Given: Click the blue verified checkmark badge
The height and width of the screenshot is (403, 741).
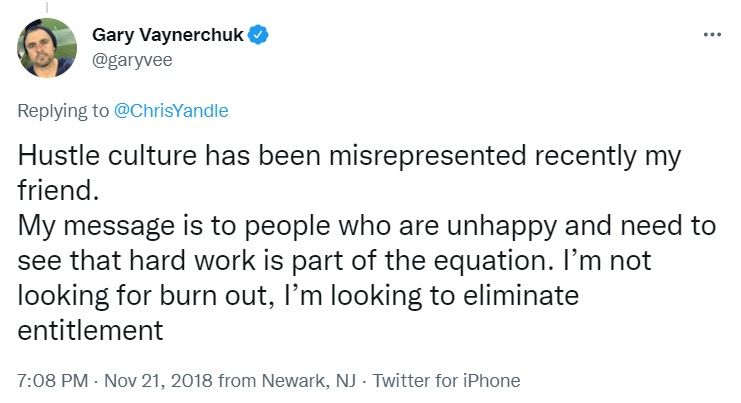Looking at the screenshot, I should [x=258, y=34].
